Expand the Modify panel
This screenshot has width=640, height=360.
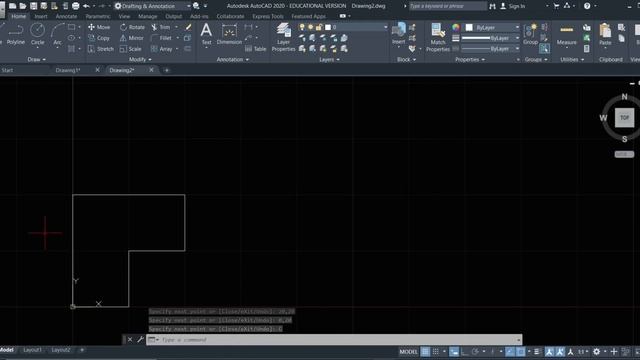(140, 60)
